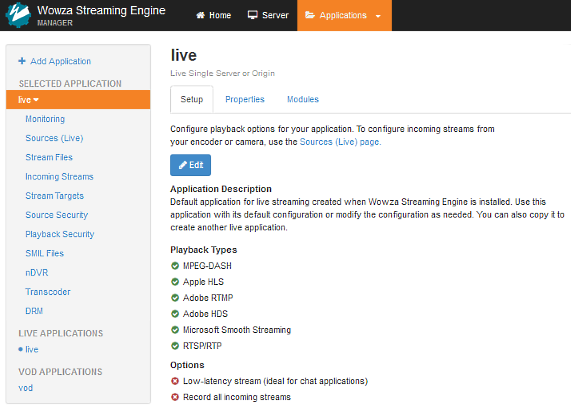Open nDVR in the sidebar
Viewport: 571px width, 409px height.
pyautogui.click(x=37, y=273)
